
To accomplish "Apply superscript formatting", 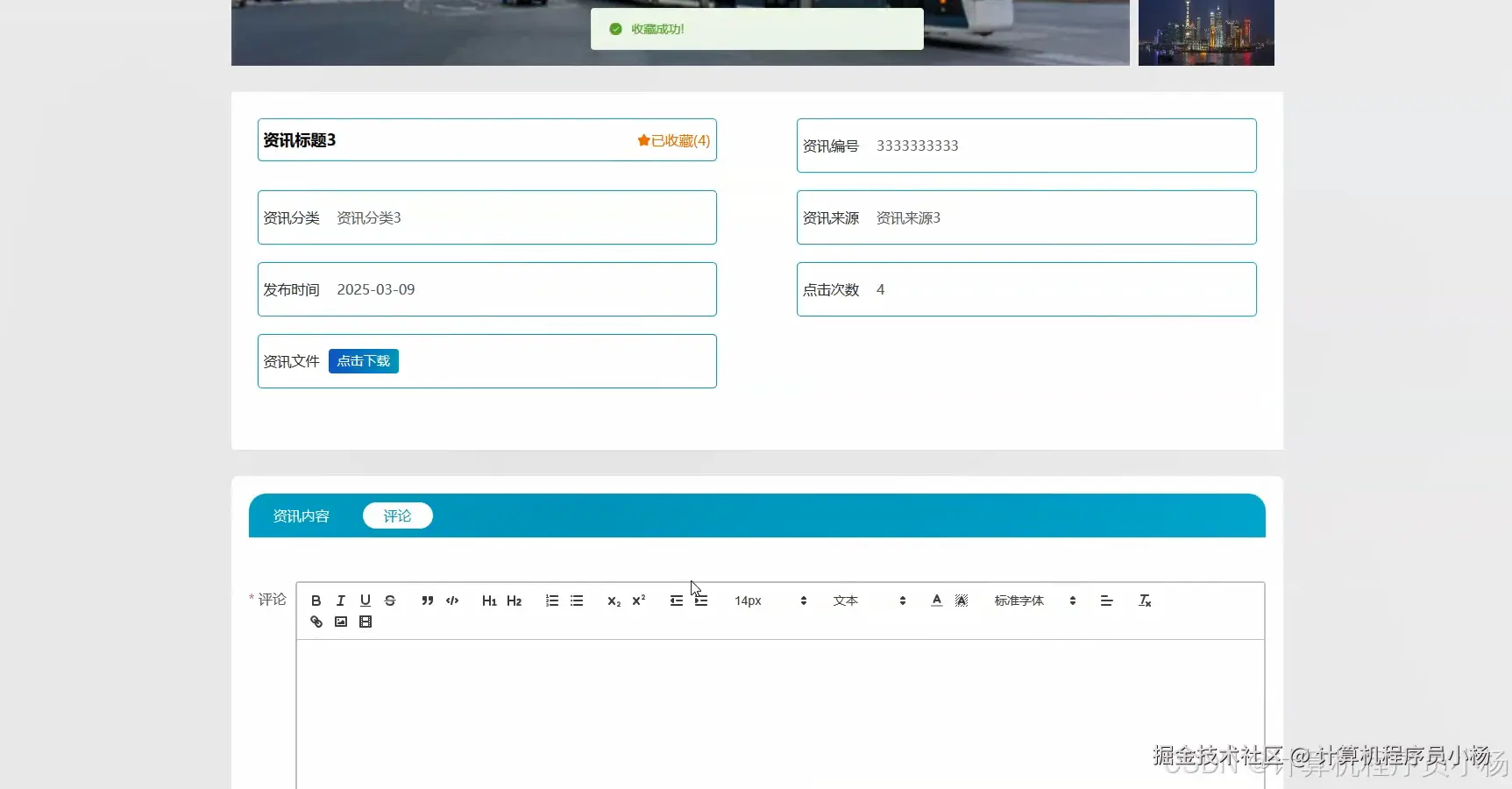I will [x=639, y=601].
